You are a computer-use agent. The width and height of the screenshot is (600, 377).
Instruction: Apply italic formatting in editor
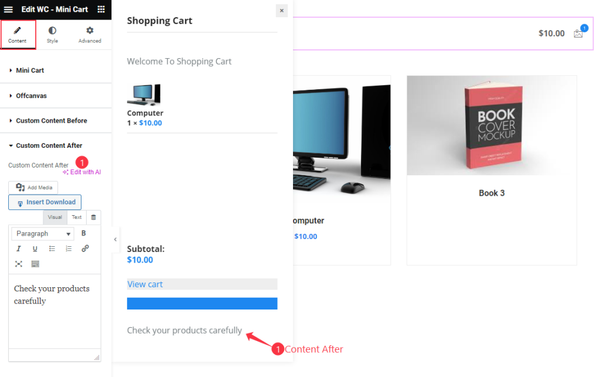click(x=18, y=249)
